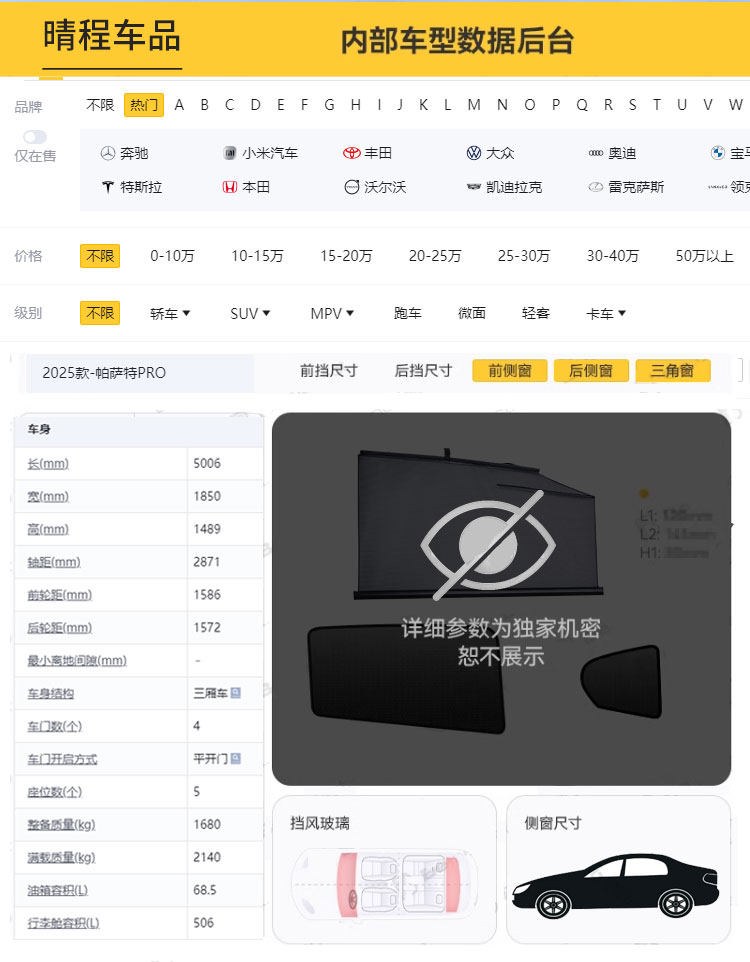Viewport: 750px width, 962px height.
Task: Click the 小米汽车 brand logo icon
Action: pyautogui.click(x=230, y=153)
